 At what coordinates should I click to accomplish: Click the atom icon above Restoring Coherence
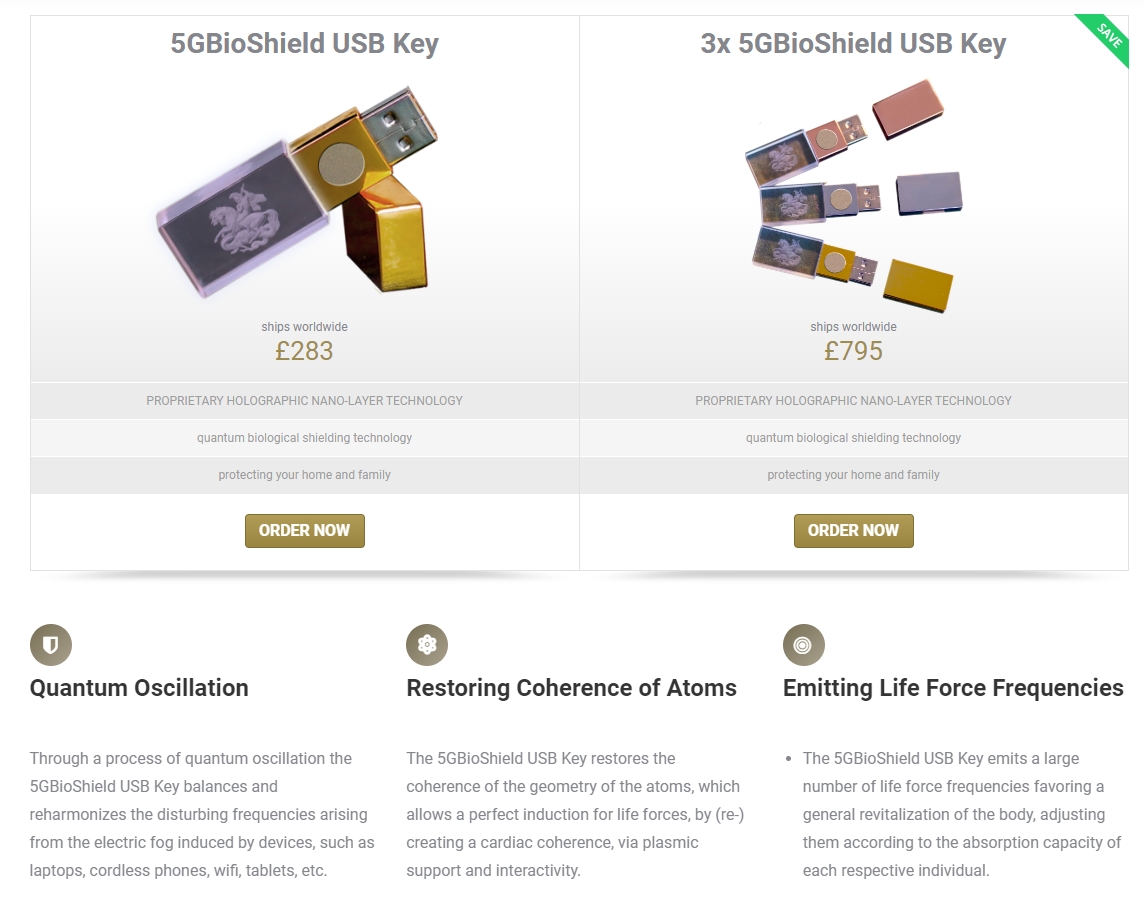click(x=427, y=645)
